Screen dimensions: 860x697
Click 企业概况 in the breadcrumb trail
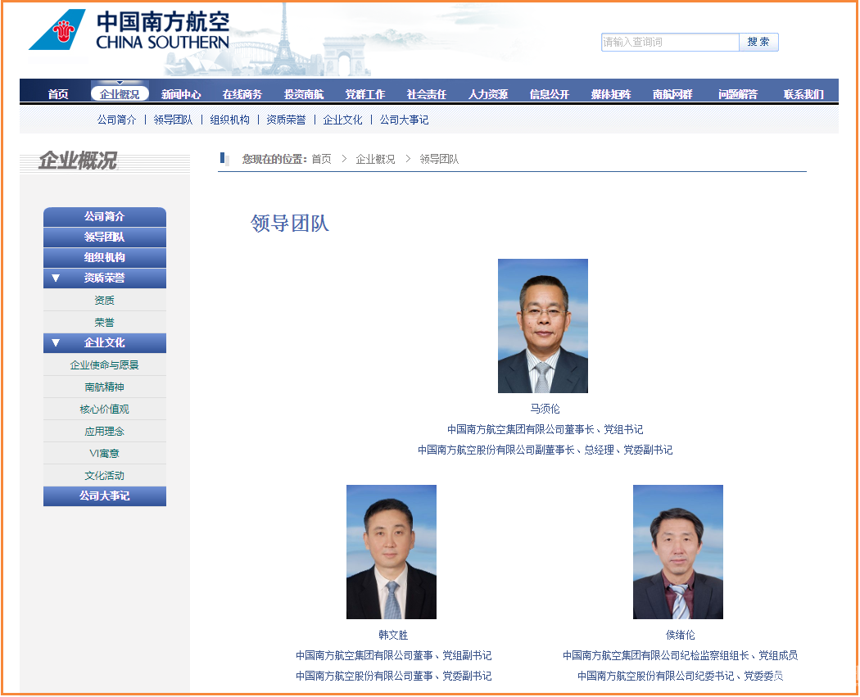375,159
